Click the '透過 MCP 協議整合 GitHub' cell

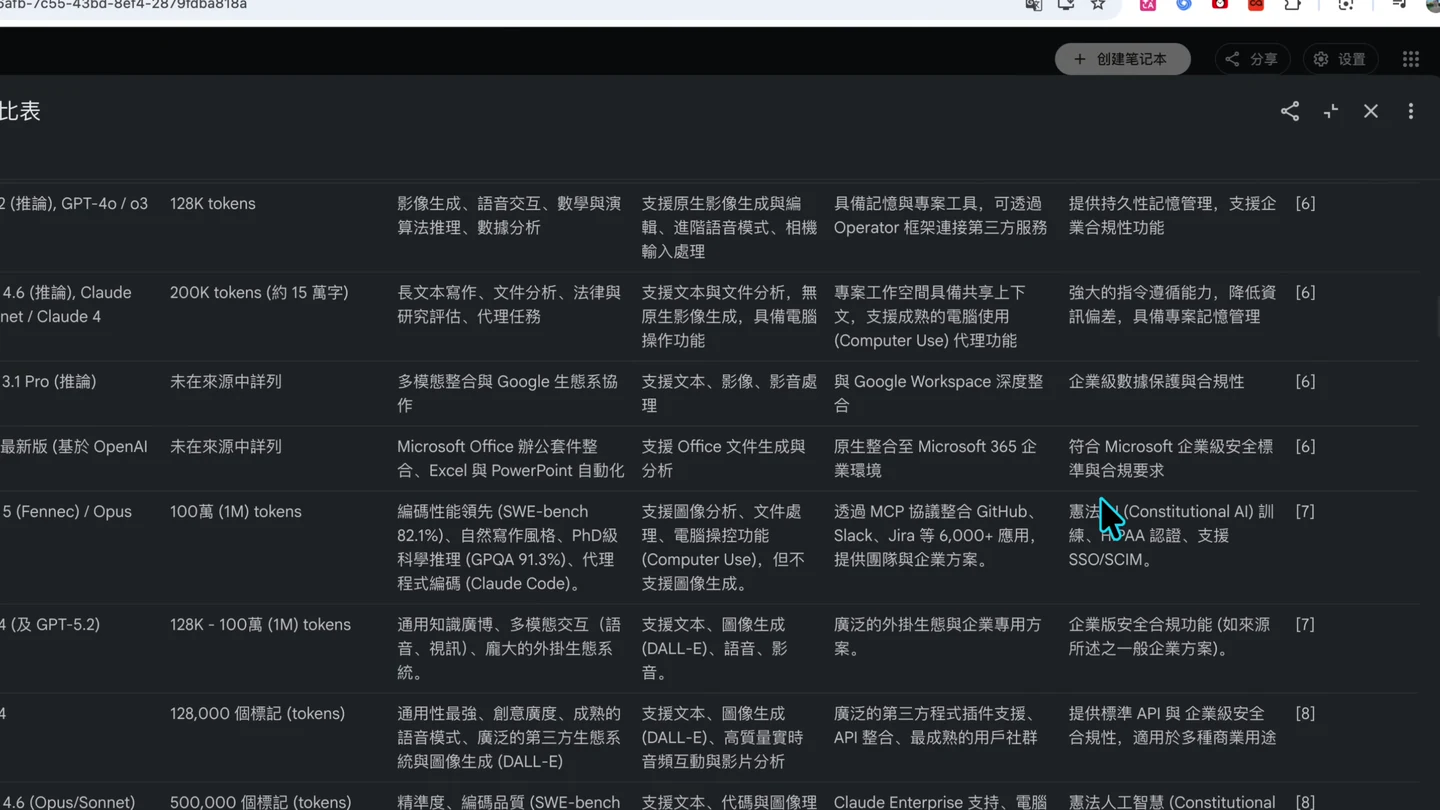point(937,535)
